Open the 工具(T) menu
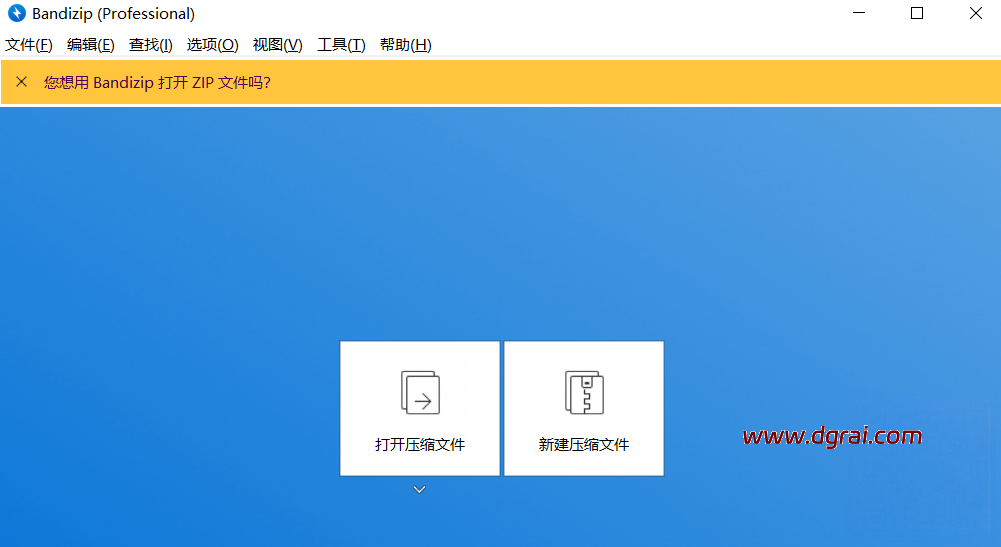Screen dimensions: 1001x547 point(342,45)
